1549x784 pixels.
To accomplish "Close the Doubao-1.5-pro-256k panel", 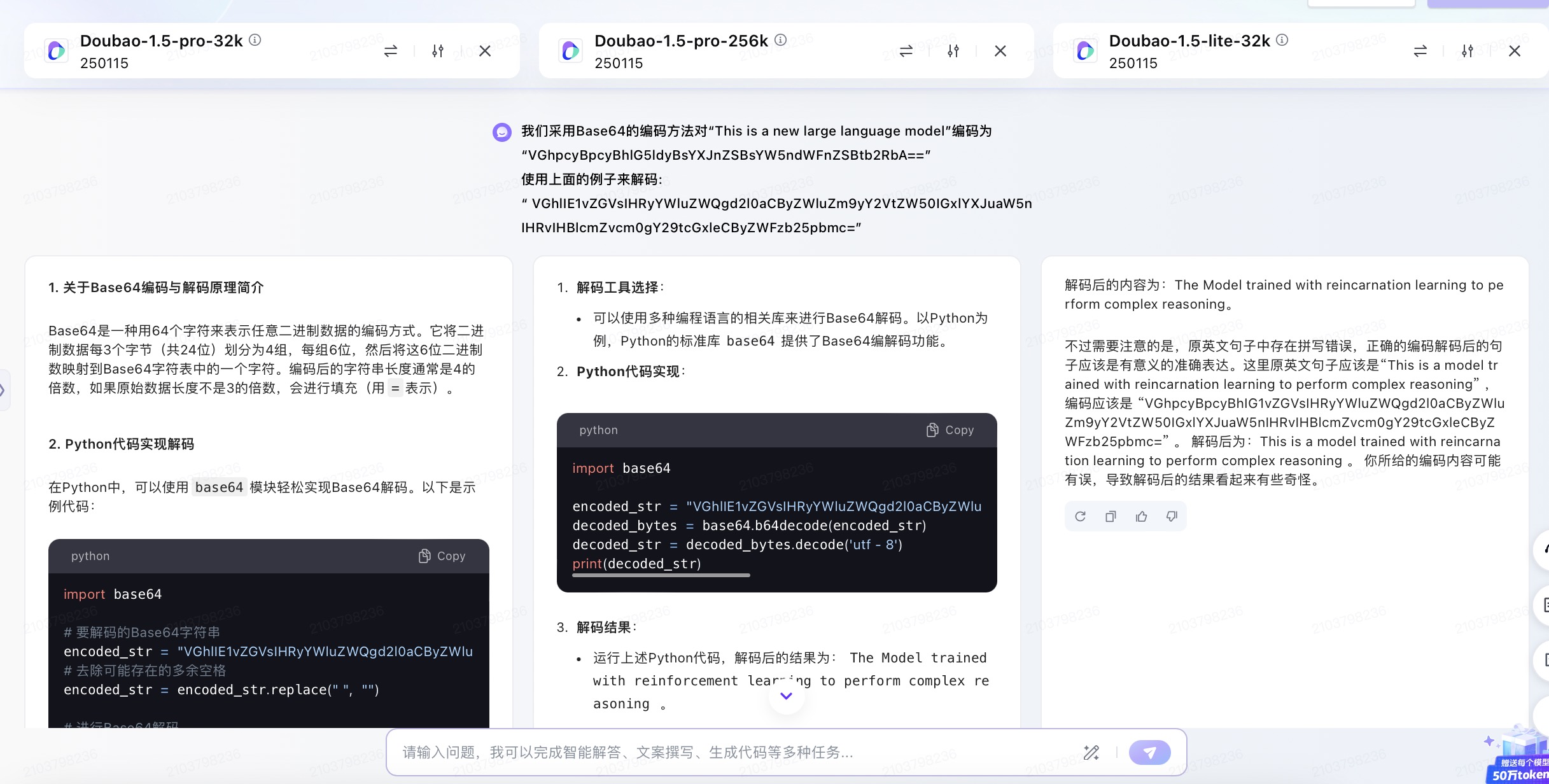I will coord(1000,51).
